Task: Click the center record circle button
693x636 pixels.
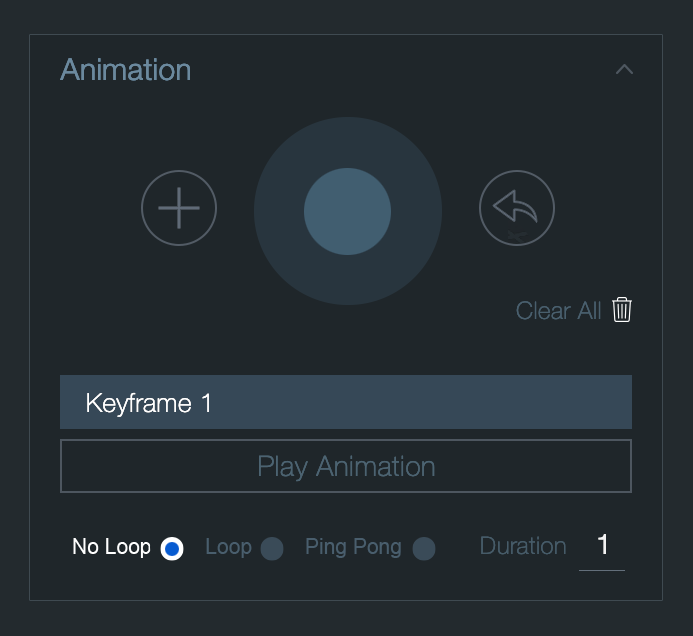Action: (x=347, y=211)
